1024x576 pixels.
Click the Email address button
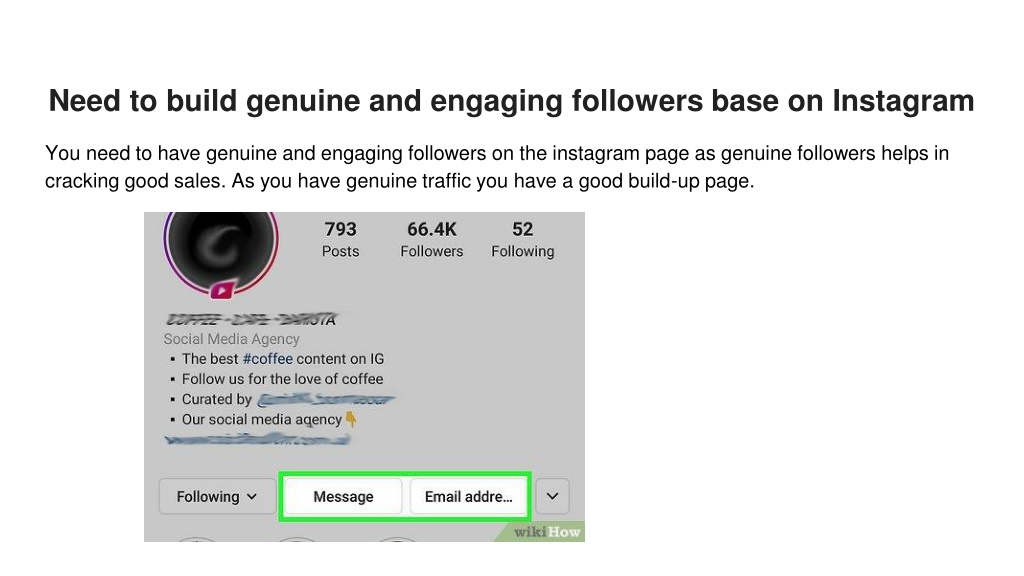point(468,496)
